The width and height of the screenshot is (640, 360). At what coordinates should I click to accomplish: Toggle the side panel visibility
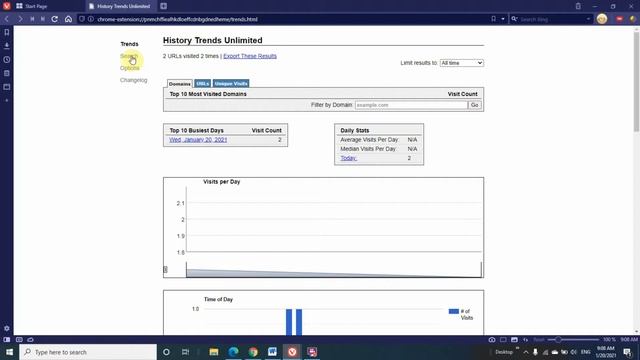tap(7, 340)
